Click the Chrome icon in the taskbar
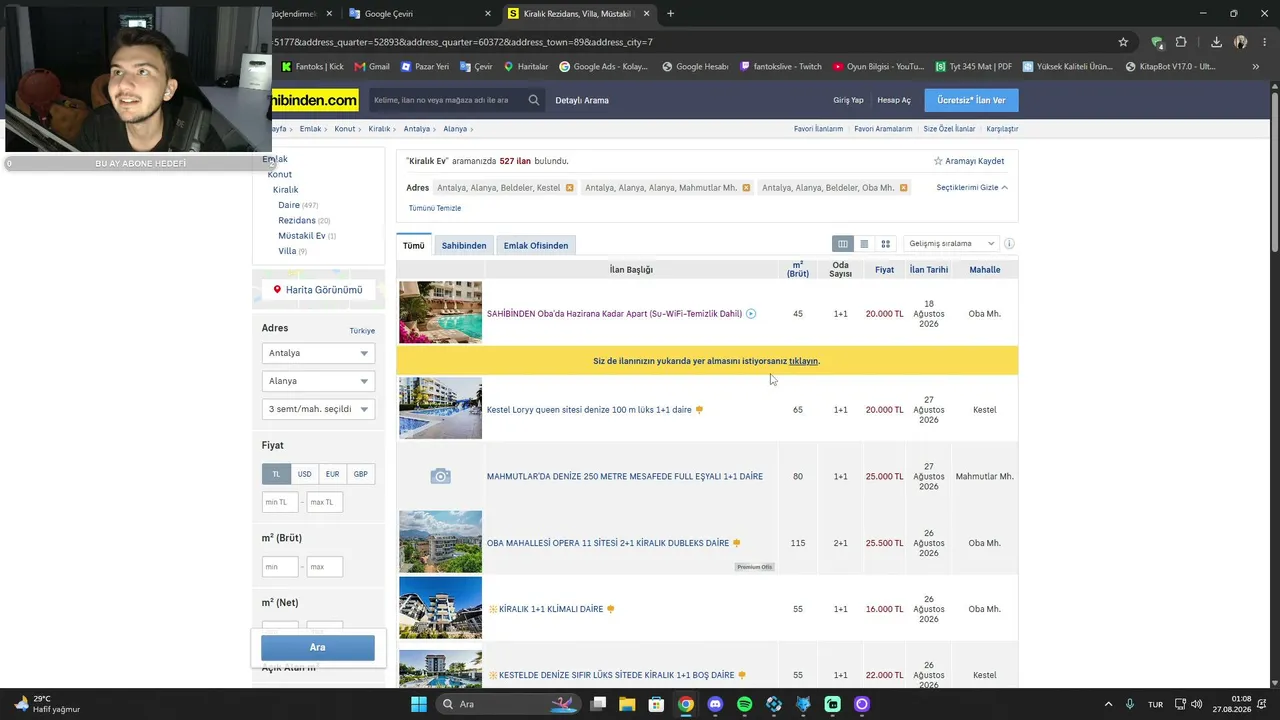Image resolution: width=1280 pixels, height=720 pixels. [685, 704]
